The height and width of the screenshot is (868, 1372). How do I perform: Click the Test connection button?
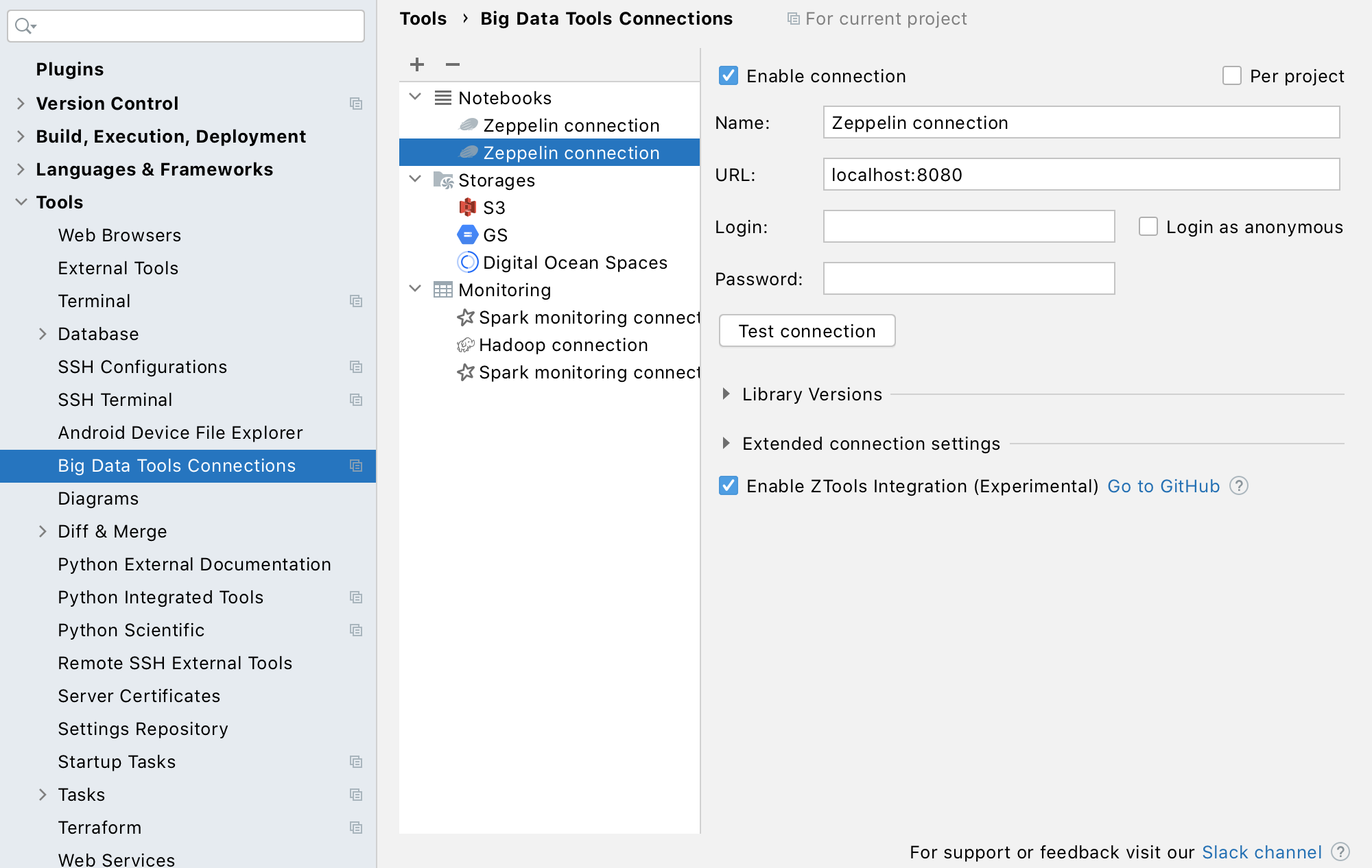(807, 331)
